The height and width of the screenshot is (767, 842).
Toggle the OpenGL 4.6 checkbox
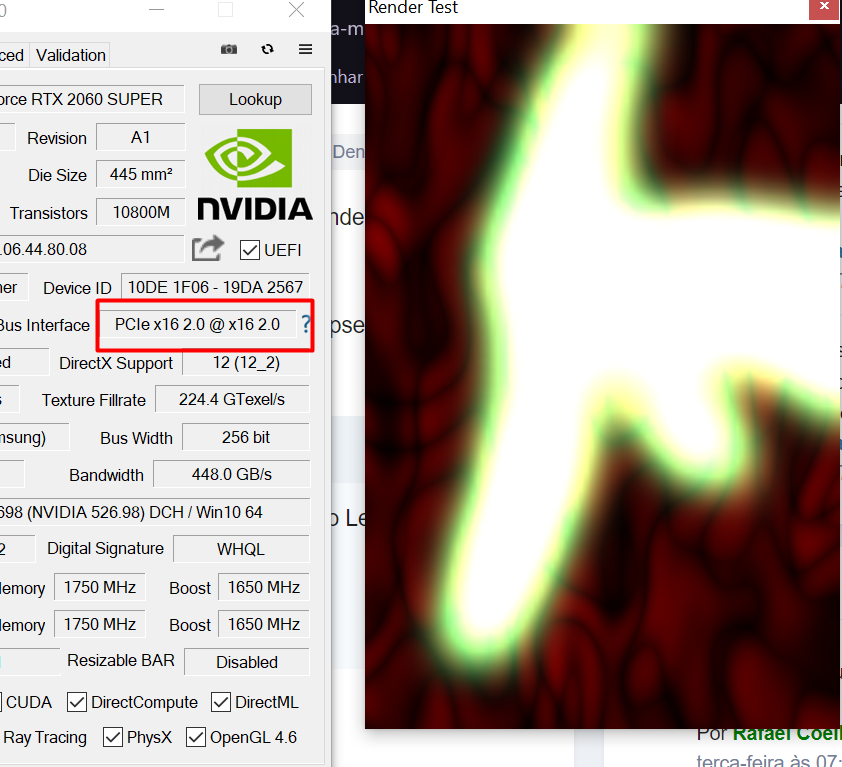(x=196, y=737)
